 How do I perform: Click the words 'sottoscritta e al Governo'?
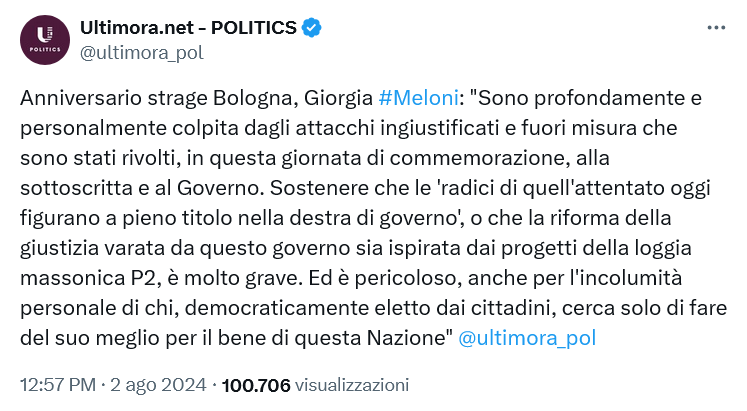[x=140, y=188]
